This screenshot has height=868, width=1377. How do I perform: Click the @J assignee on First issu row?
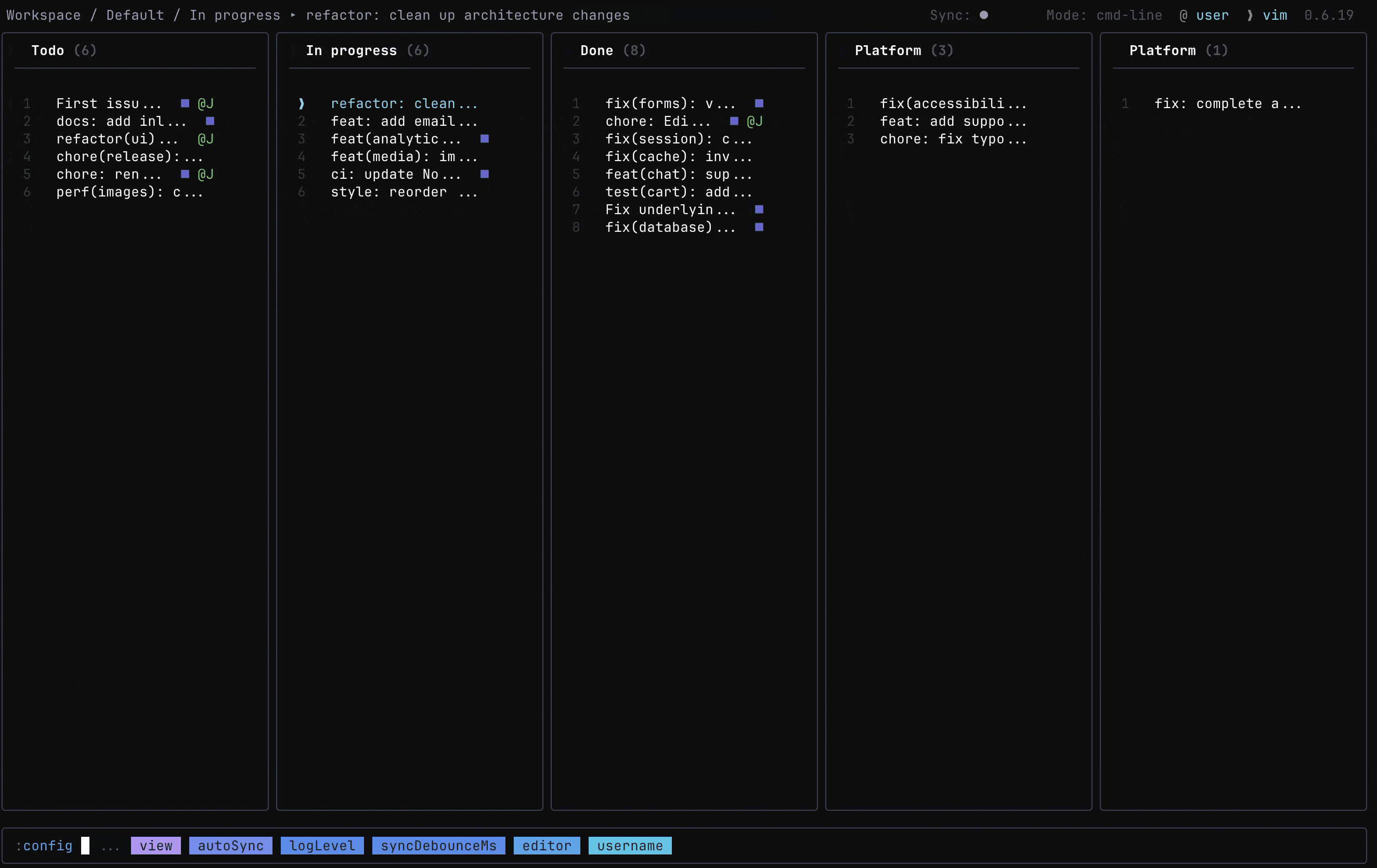click(x=205, y=103)
